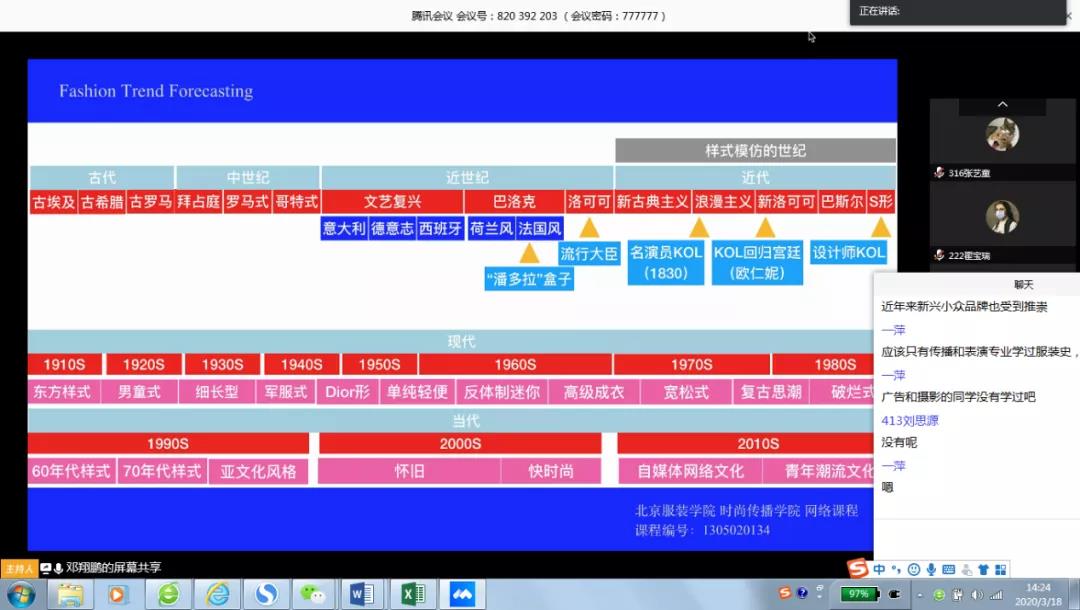Open Excel from the taskbar
Image resolution: width=1080 pixels, height=610 pixels.
point(411,594)
